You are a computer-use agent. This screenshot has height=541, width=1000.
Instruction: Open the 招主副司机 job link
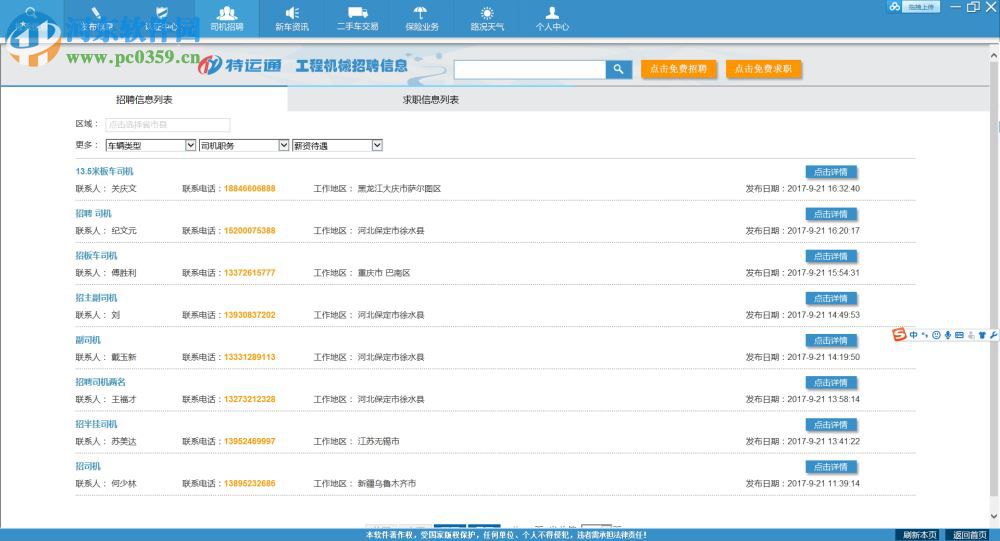(x=96, y=297)
